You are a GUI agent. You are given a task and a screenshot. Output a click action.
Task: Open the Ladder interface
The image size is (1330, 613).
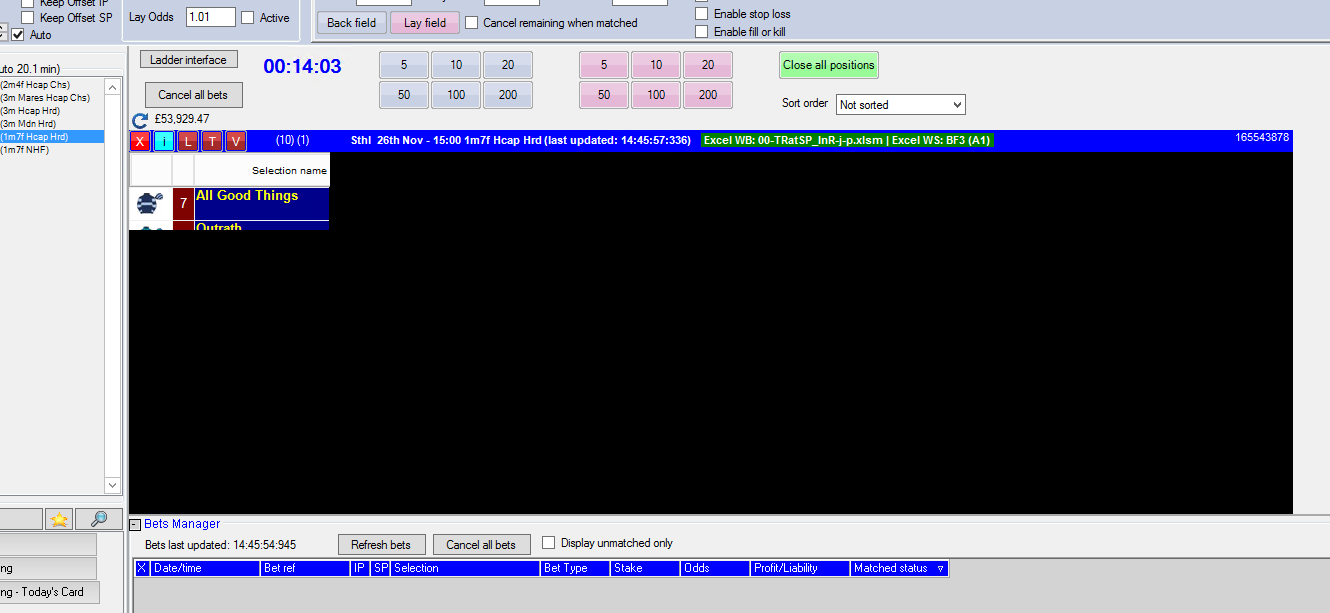[189, 60]
